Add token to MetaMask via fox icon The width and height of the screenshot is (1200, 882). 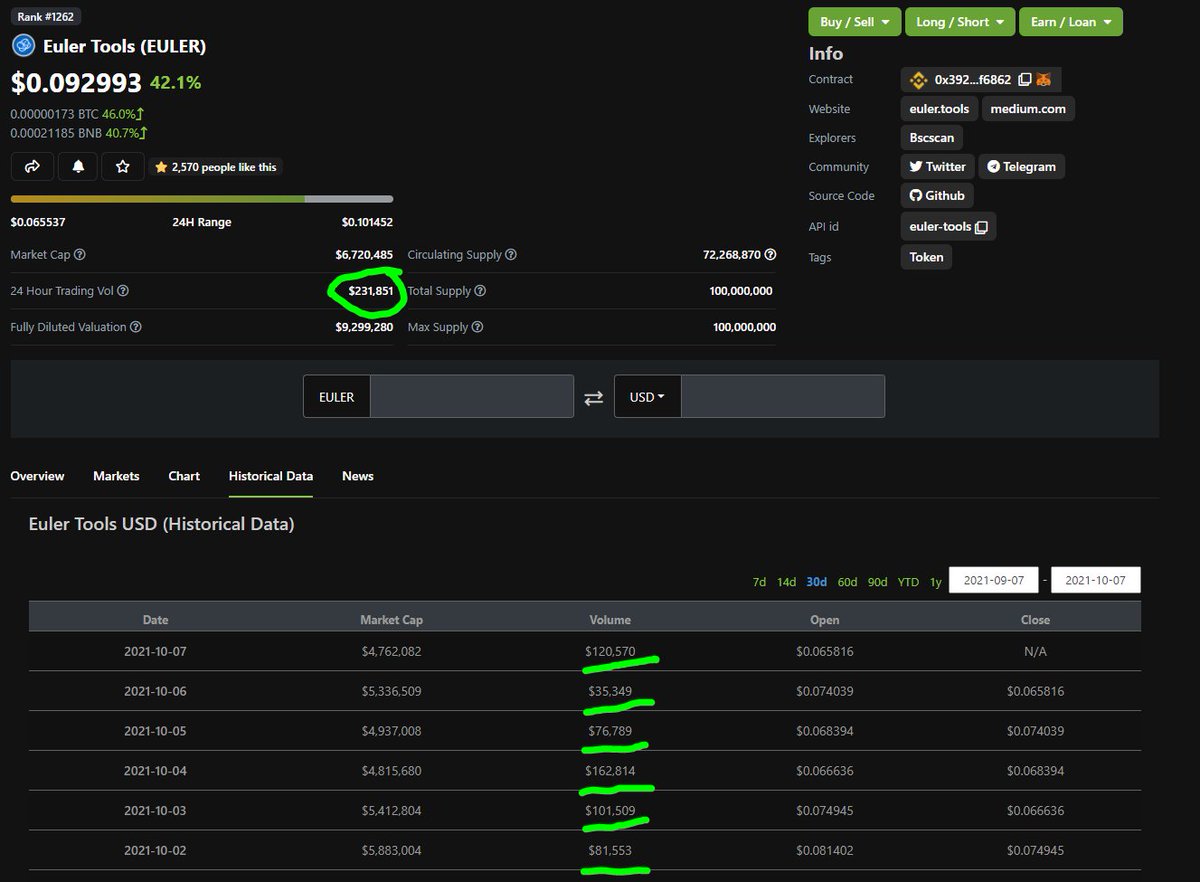[x=1044, y=79]
